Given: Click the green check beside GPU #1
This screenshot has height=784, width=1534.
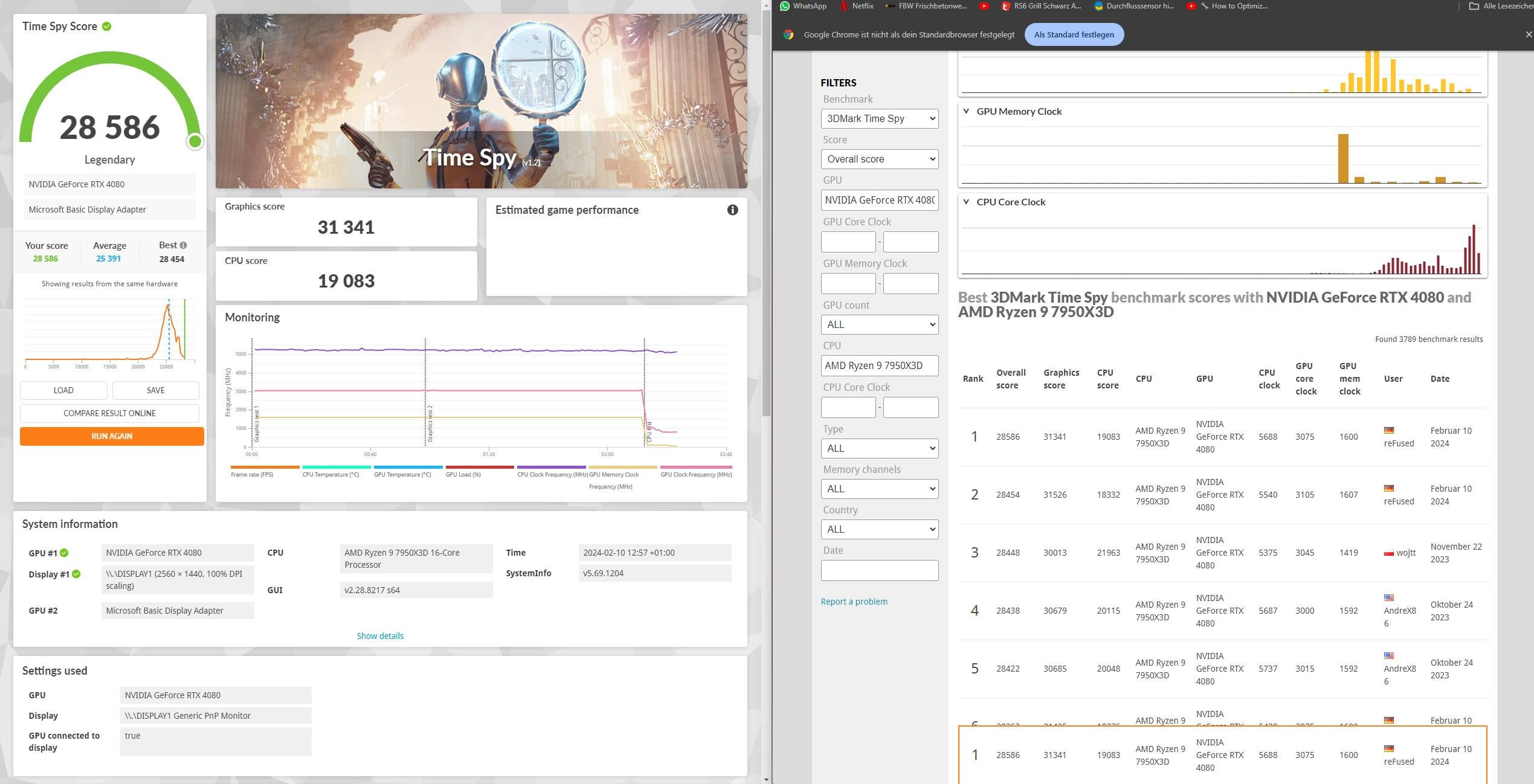Looking at the screenshot, I should coord(64,553).
